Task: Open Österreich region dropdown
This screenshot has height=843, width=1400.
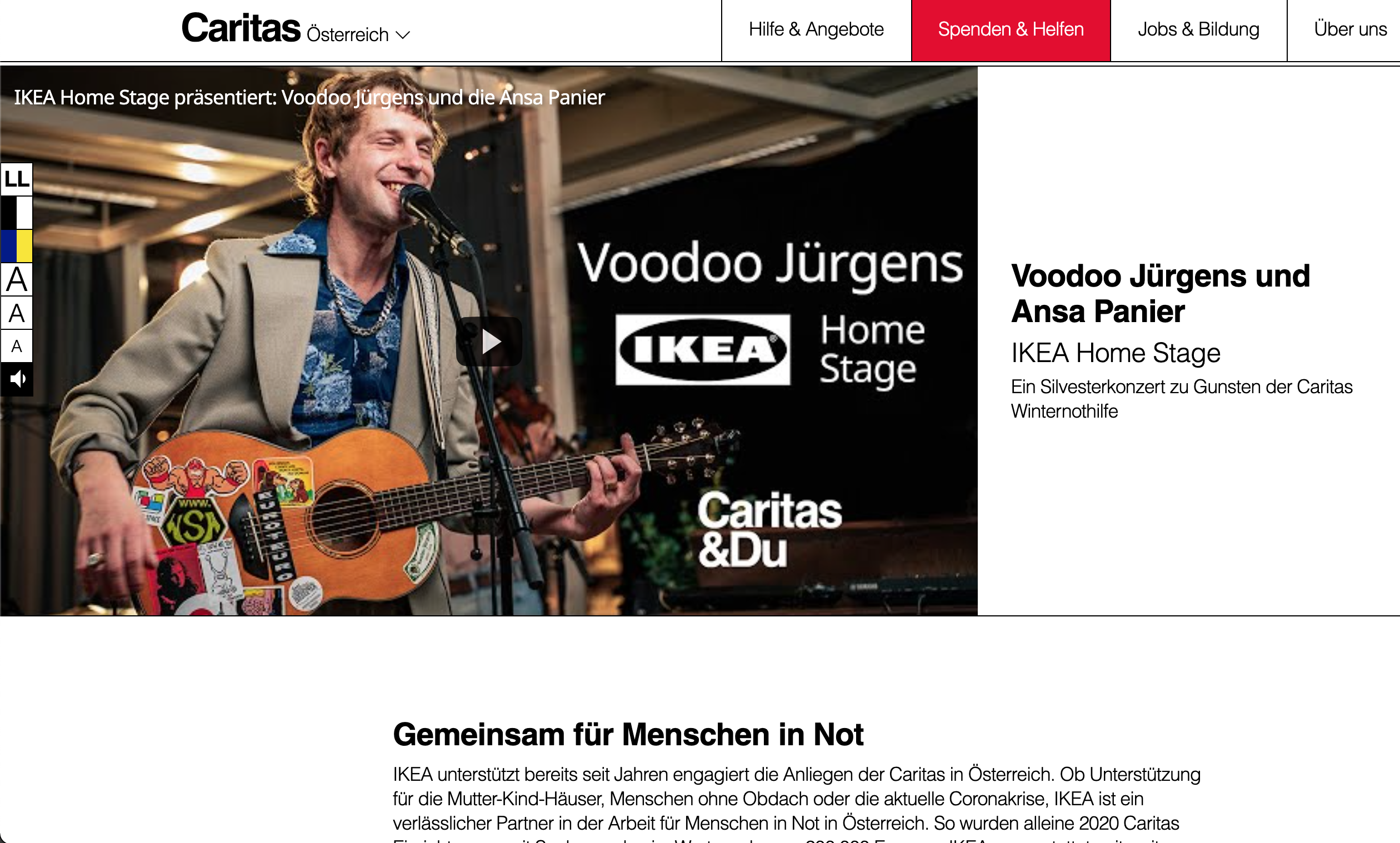Action: coord(358,34)
